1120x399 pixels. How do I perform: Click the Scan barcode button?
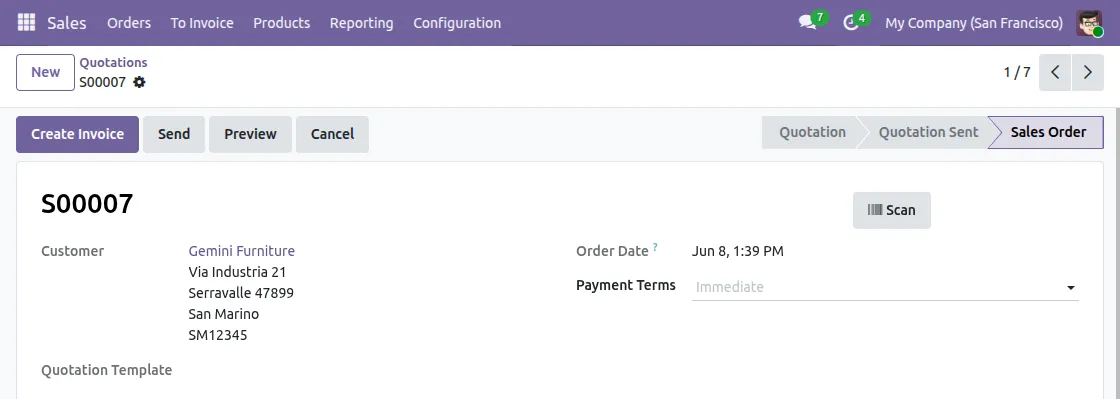(x=891, y=211)
